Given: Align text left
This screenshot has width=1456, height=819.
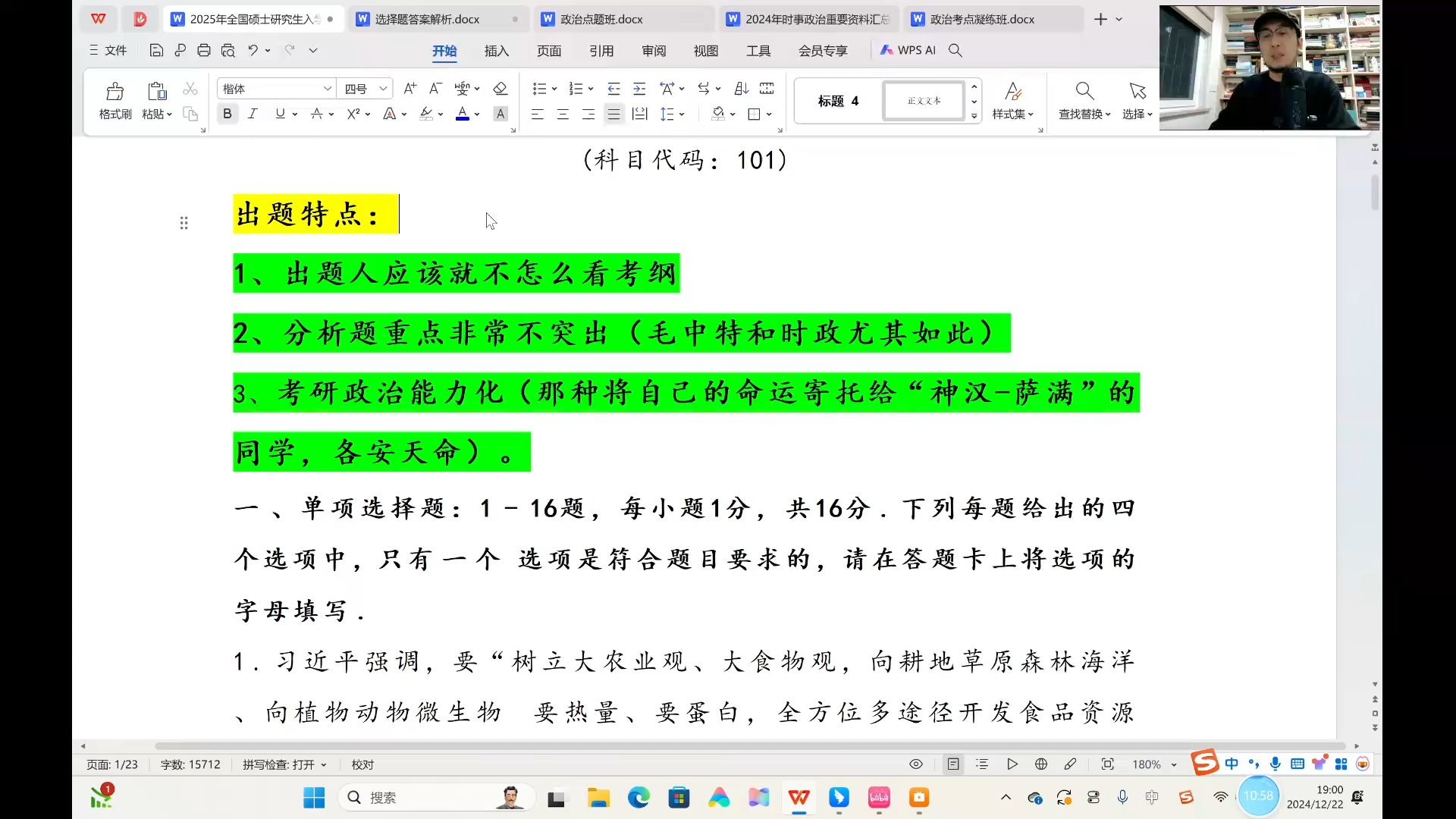Looking at the screenshot, I should [538, 114].
